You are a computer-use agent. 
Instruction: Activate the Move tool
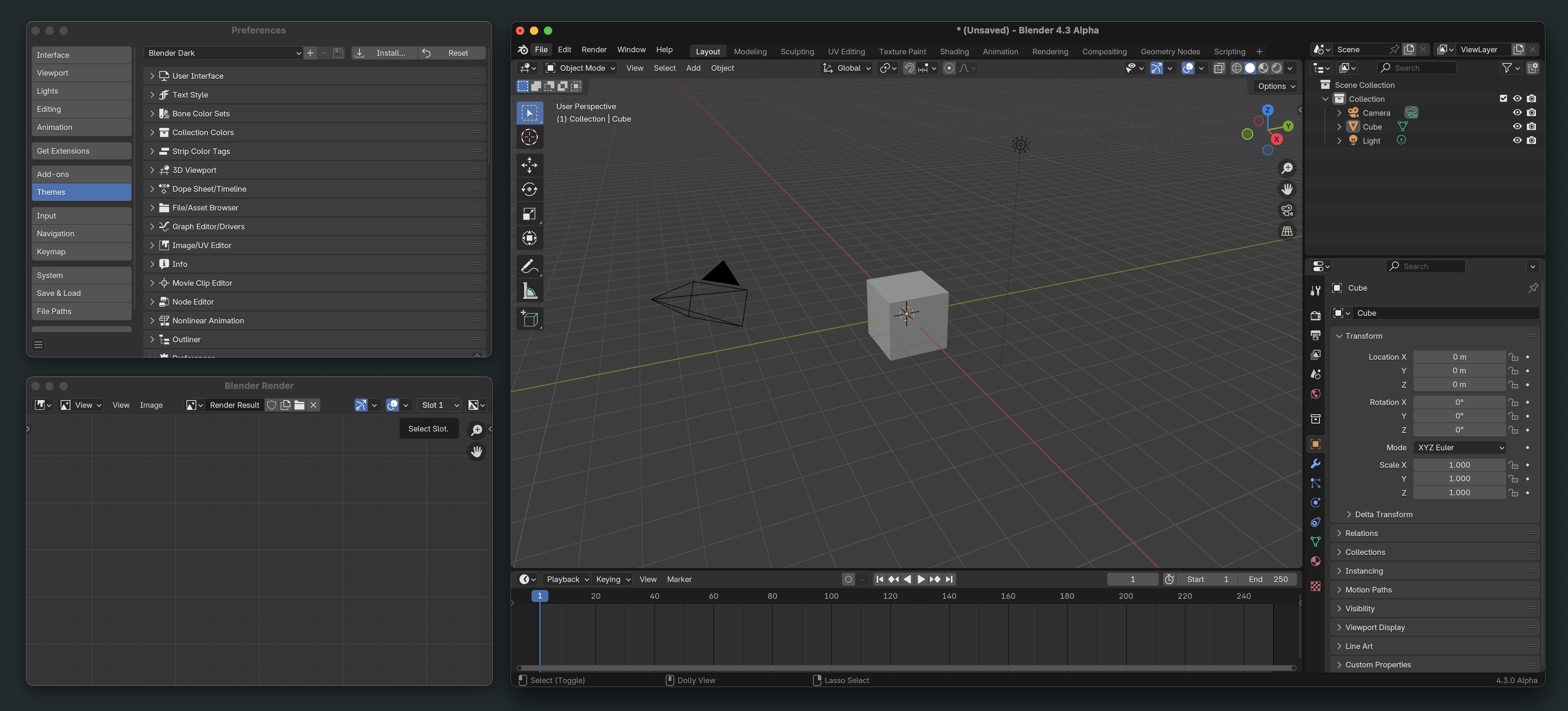[529, 165]
